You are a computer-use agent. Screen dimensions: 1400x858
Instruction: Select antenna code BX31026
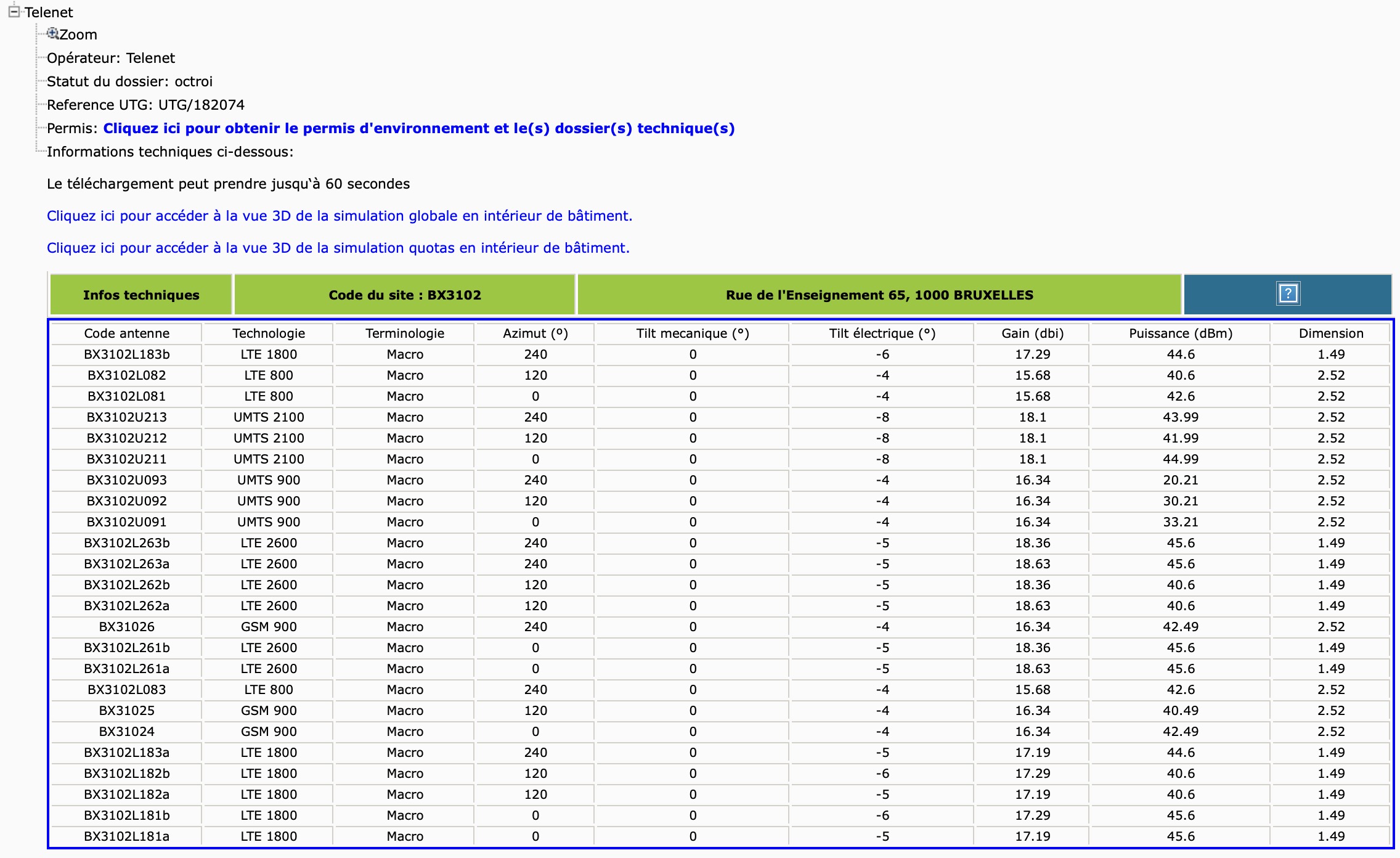[x=126, y=627]
